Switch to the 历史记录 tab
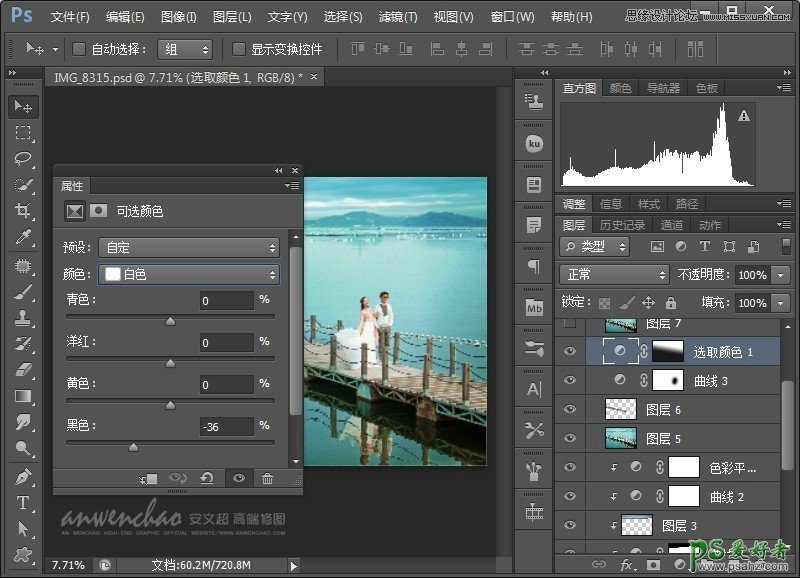Screen dimensions: 800x578 (622, 225)
